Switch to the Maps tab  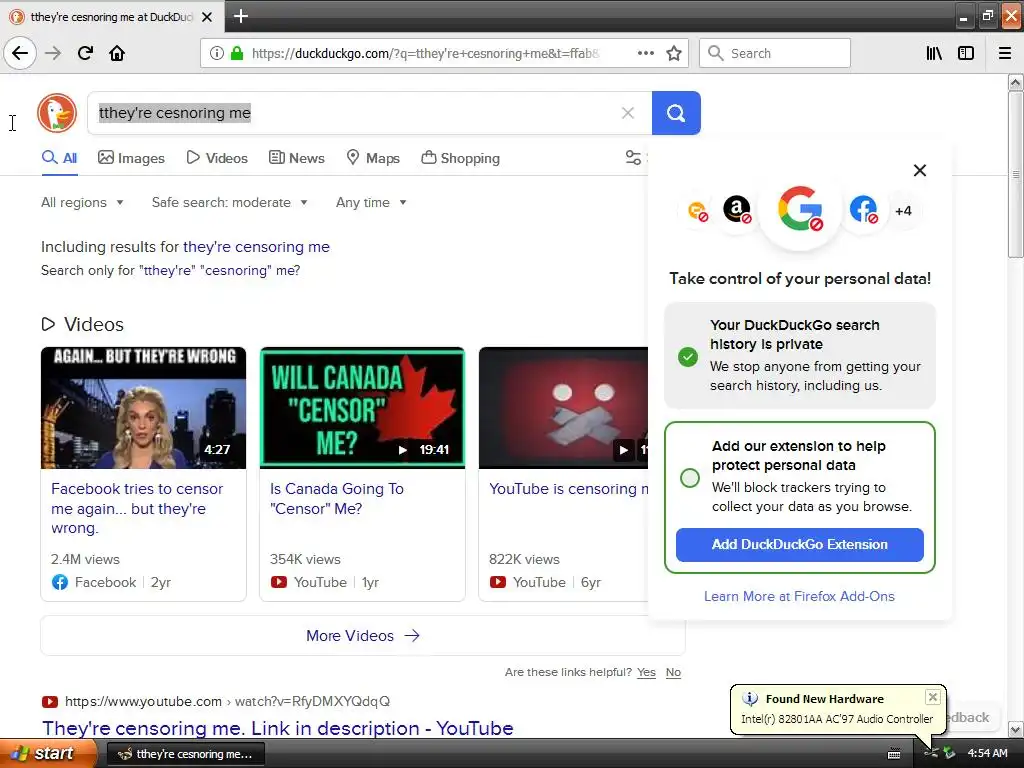(x=373, y=158)
